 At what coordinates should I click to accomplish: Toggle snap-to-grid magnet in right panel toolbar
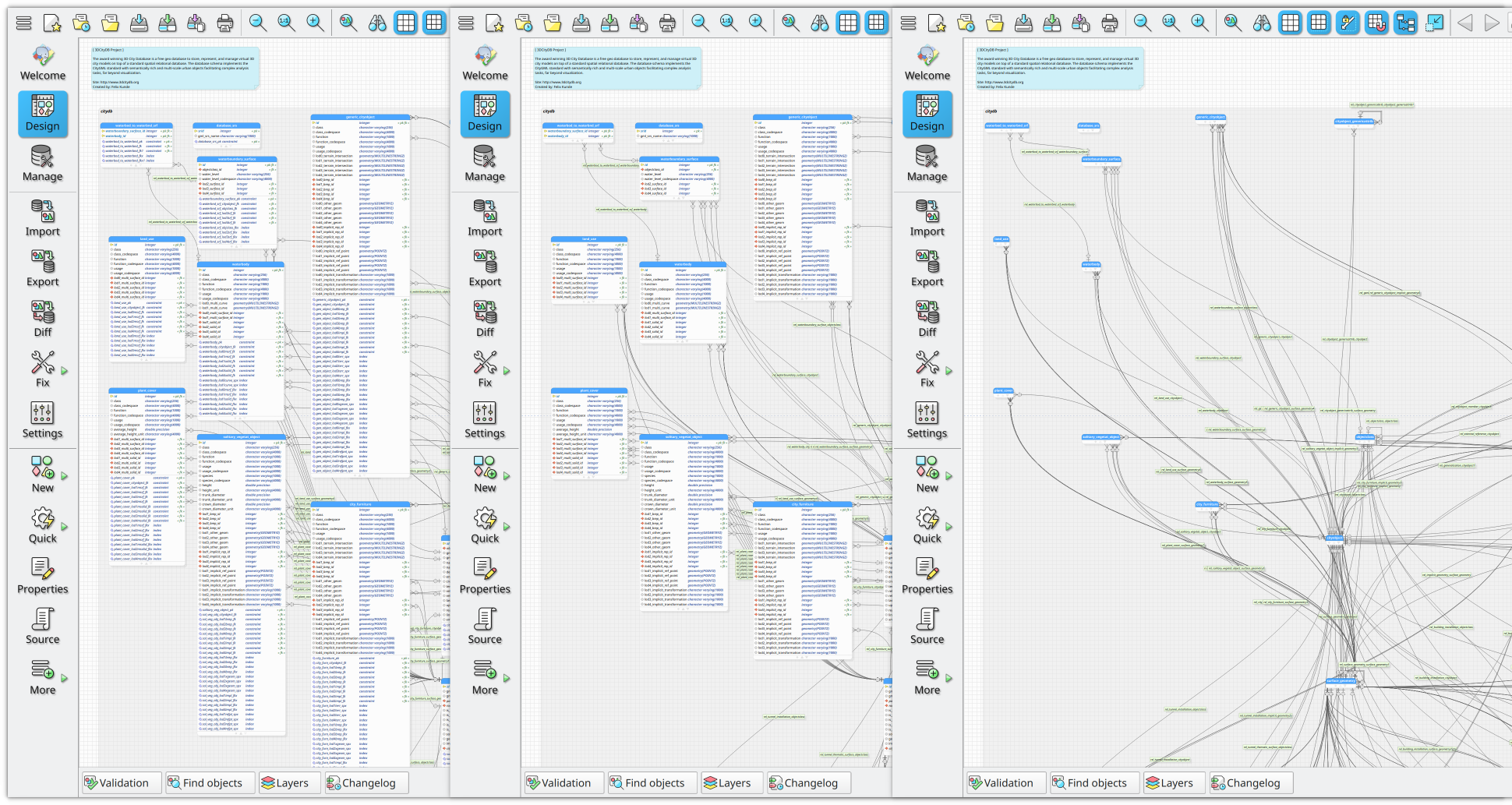point(1376,23)
